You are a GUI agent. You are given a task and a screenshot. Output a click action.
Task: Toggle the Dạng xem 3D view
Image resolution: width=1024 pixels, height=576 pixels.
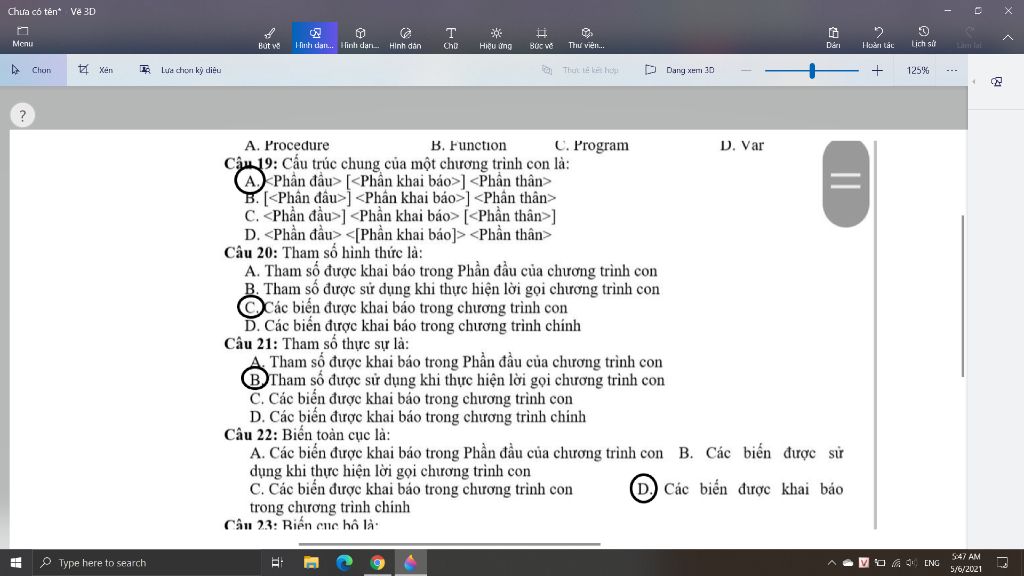[680, 70]
